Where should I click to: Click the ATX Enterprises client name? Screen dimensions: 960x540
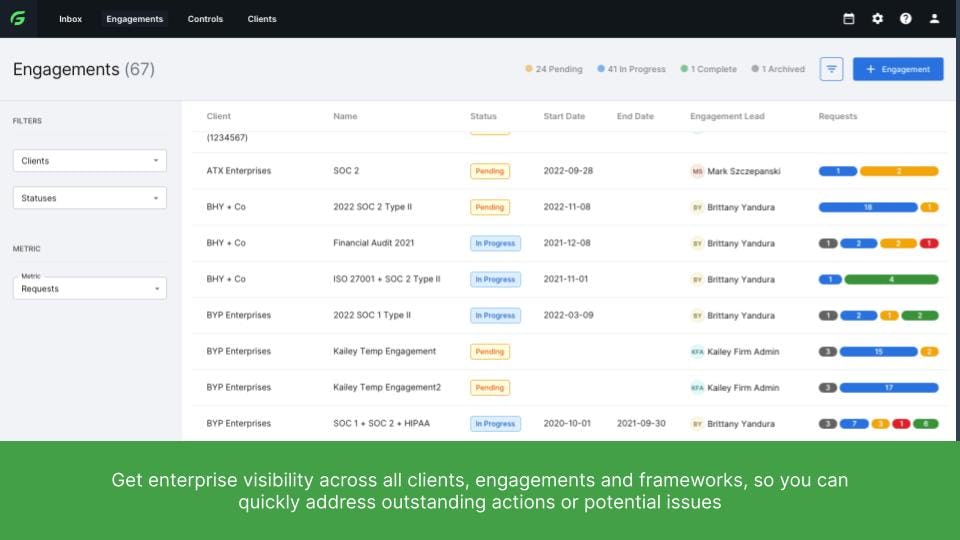[x=239, y=171]
